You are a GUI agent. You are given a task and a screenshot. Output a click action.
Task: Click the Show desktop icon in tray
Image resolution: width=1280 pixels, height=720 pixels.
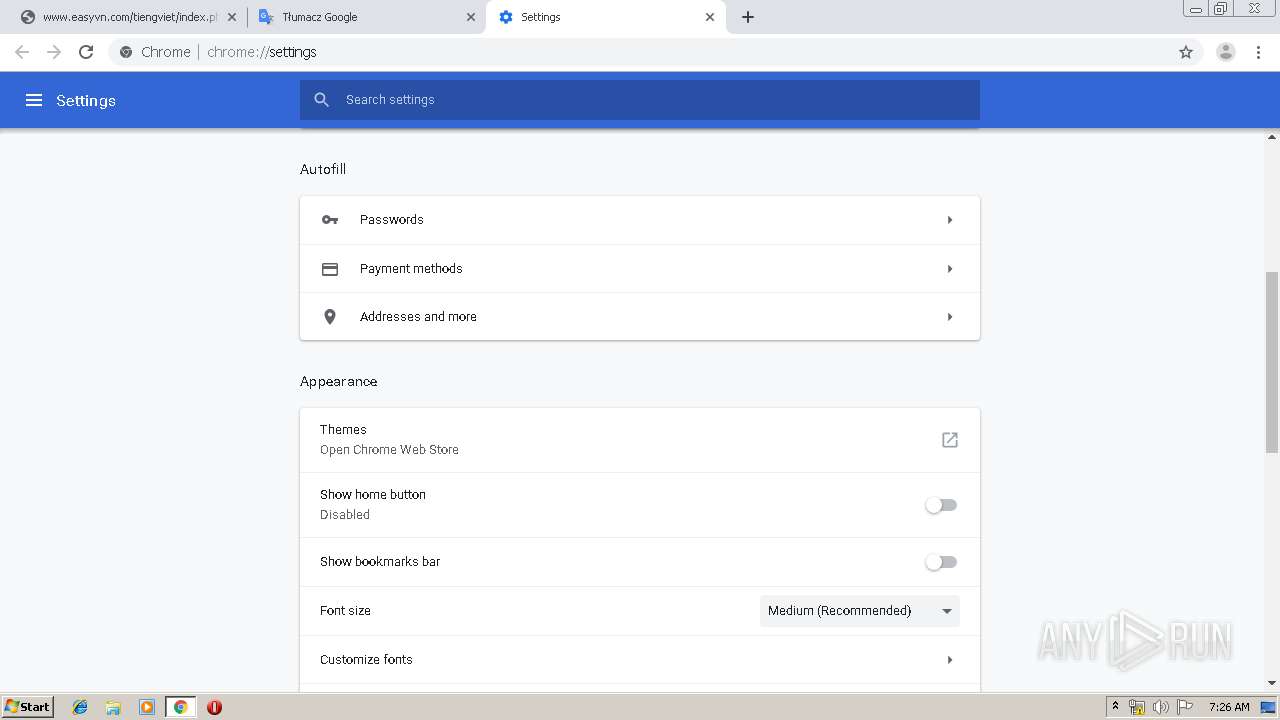(x=1268, y=707)
